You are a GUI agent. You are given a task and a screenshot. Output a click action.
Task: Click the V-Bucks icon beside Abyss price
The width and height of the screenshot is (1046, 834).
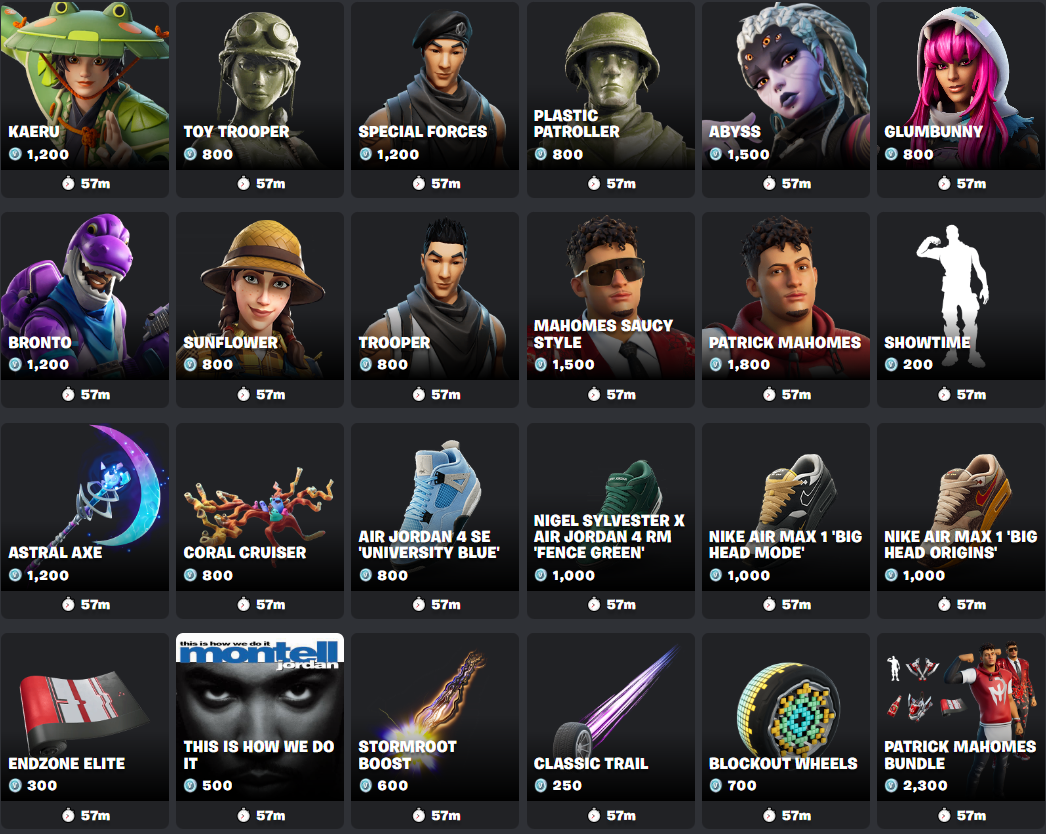tap(716, 154)
